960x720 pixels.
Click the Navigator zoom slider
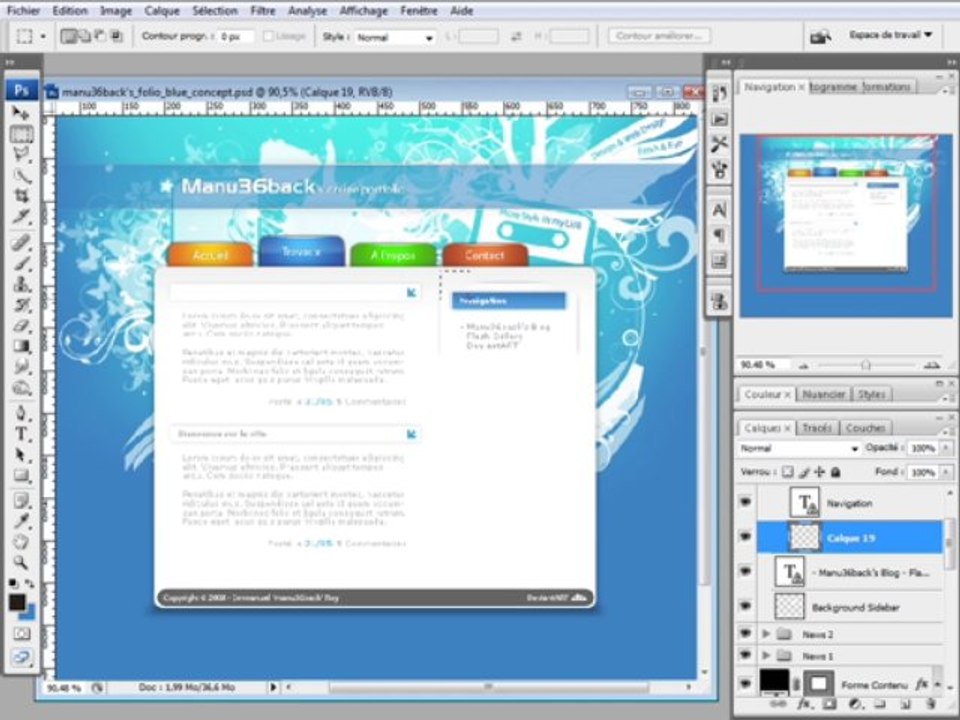pos(866,365)
